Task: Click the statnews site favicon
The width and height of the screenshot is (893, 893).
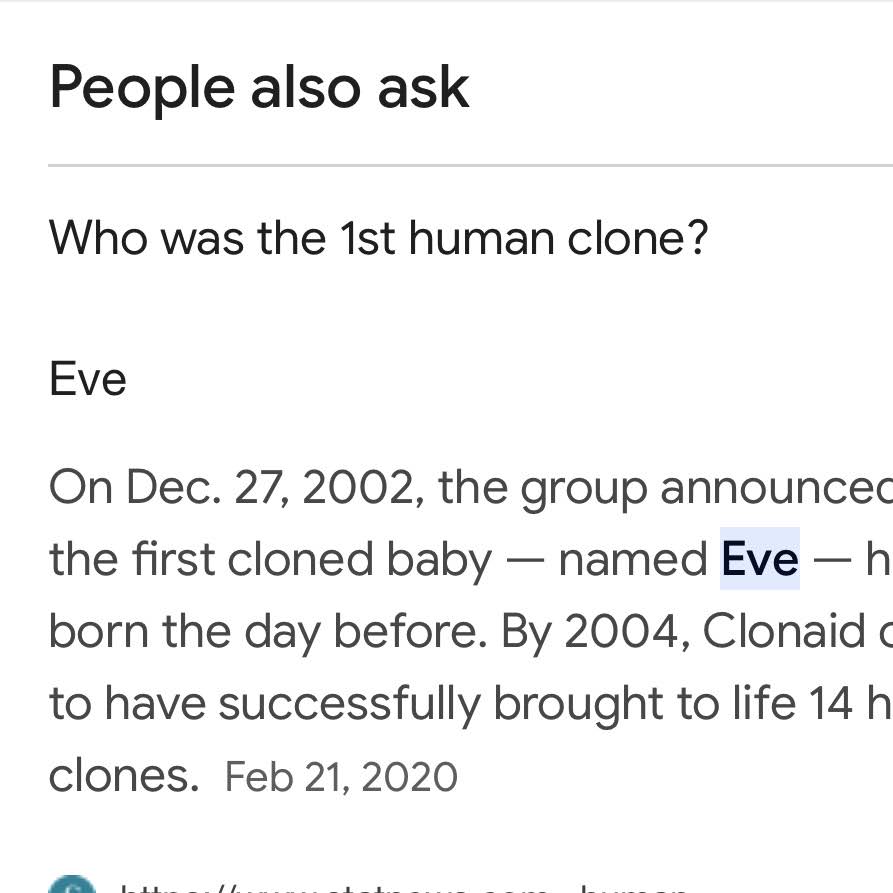Action: (x=72, y=886)
